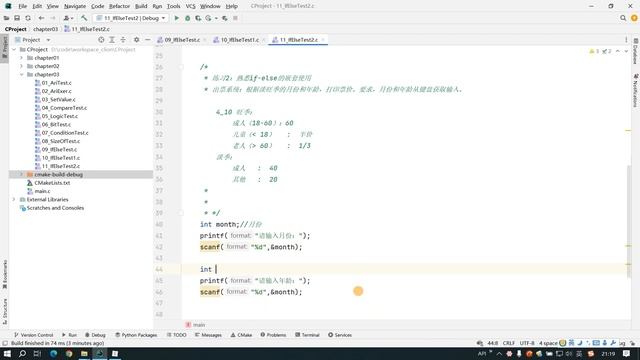The width and height of the screenshot is (640, 360).
Task: Expand the chapter02 folder
Action: pos(21,66)
